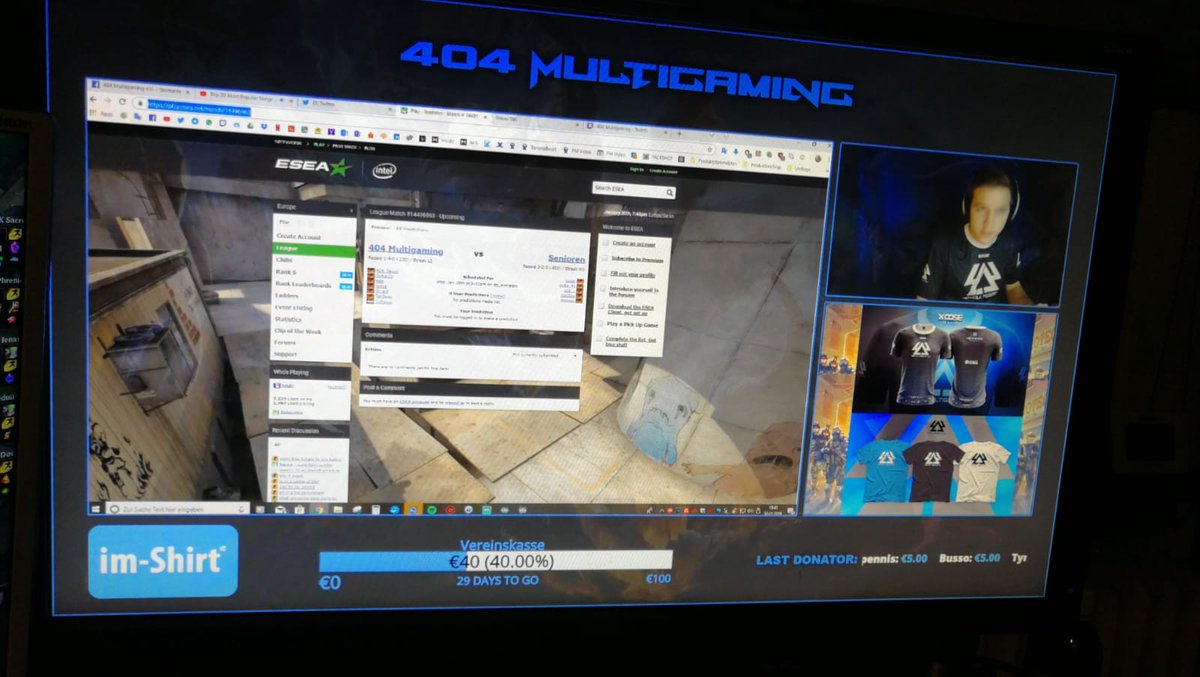
Task: Open the Windows Start menu
Action: pyautogui.click(x=96, y=507)
